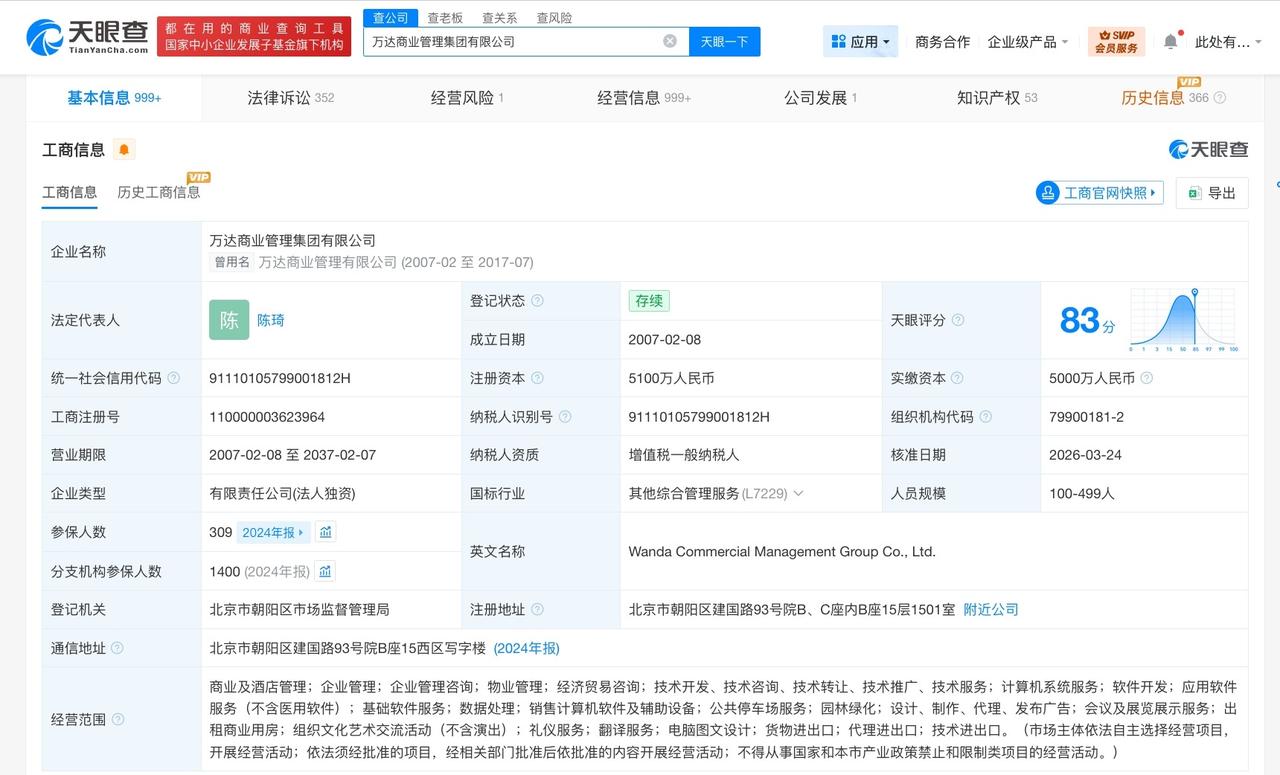
Task: Open the 附近公司 link
Action: 991,609
